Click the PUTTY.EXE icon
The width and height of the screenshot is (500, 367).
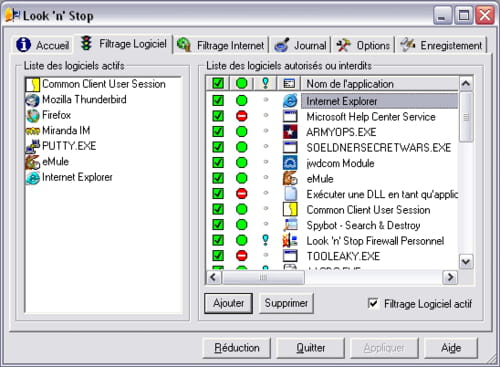pyautogui.click(x=33, y=146)
